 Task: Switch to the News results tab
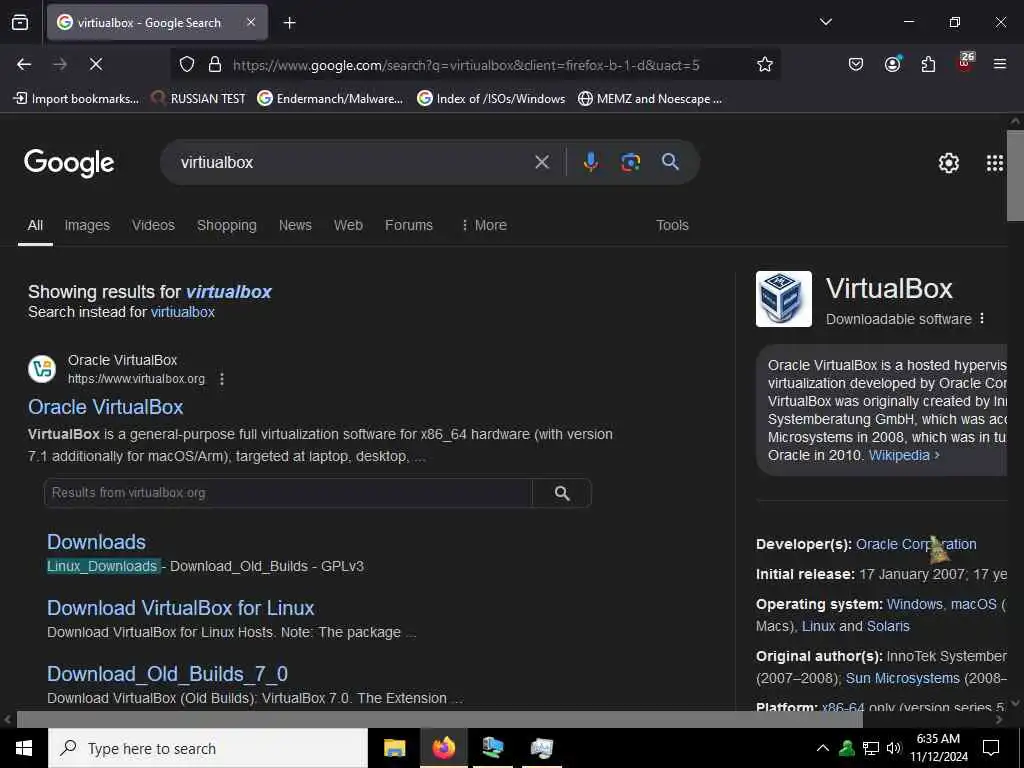pyautogui.click(x=295, y=225)
